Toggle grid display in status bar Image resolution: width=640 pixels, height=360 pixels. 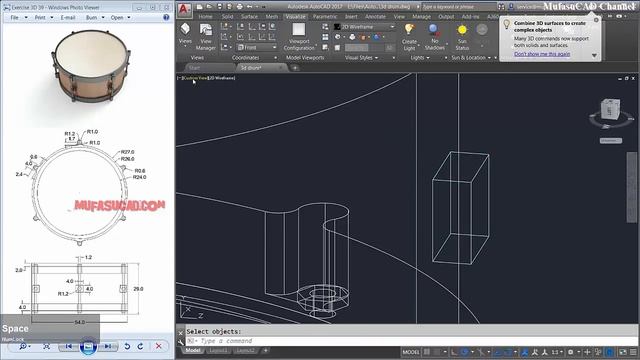(x=427, y=352)
